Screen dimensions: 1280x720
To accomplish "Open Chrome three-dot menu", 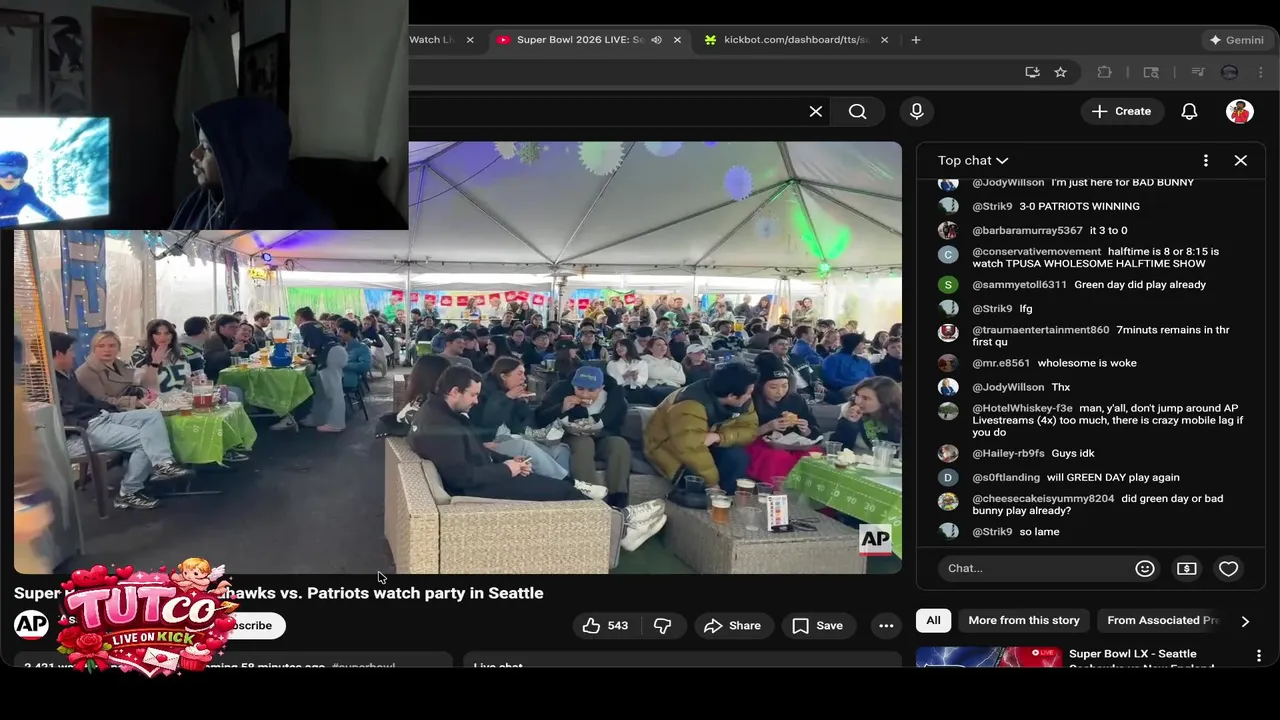I will coord(1262,72).
